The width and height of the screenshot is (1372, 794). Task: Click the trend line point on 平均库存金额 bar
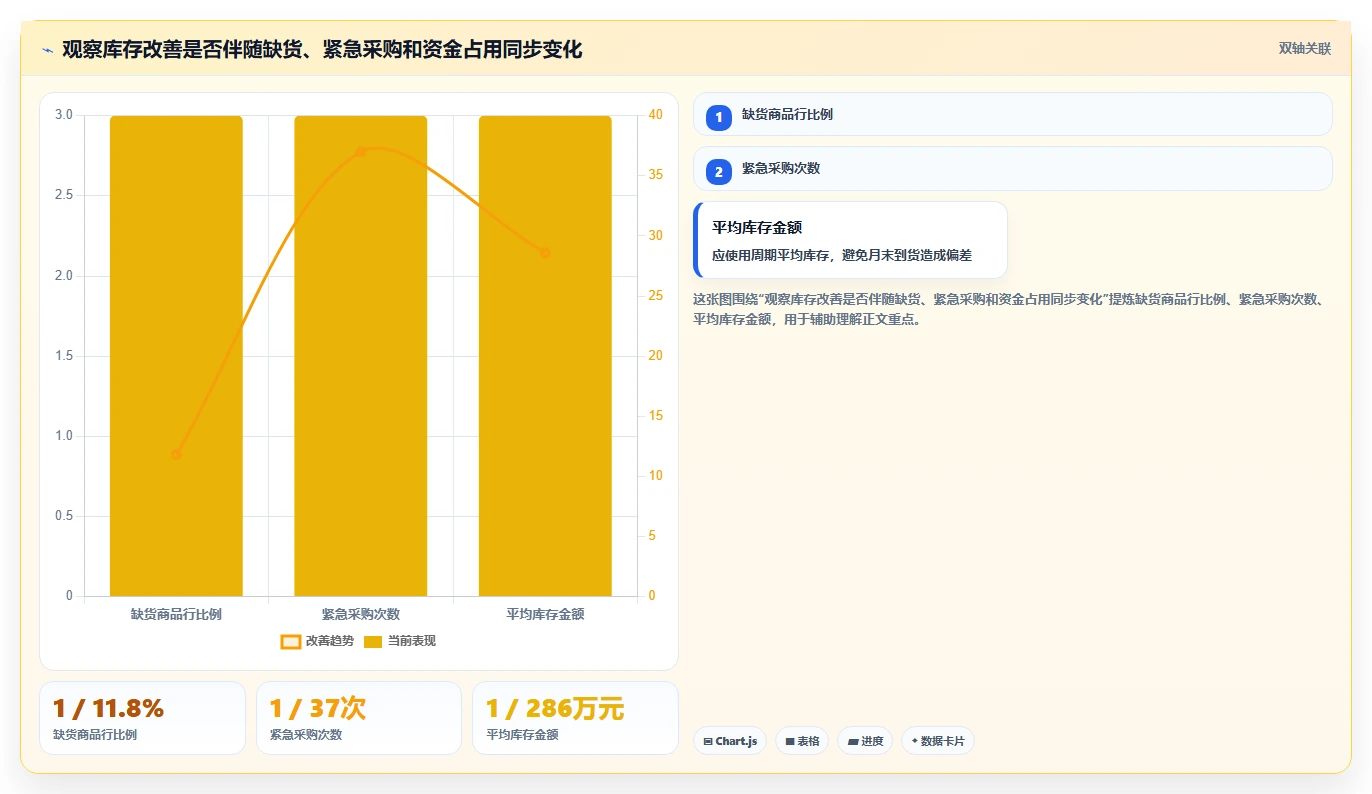point(545,253)
